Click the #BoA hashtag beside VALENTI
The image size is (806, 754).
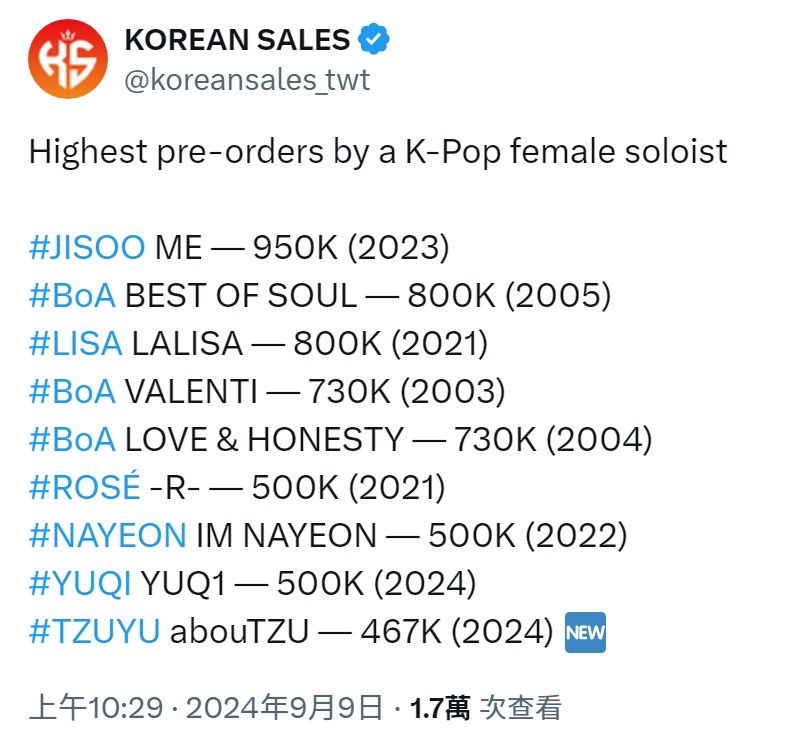point(72,391)
